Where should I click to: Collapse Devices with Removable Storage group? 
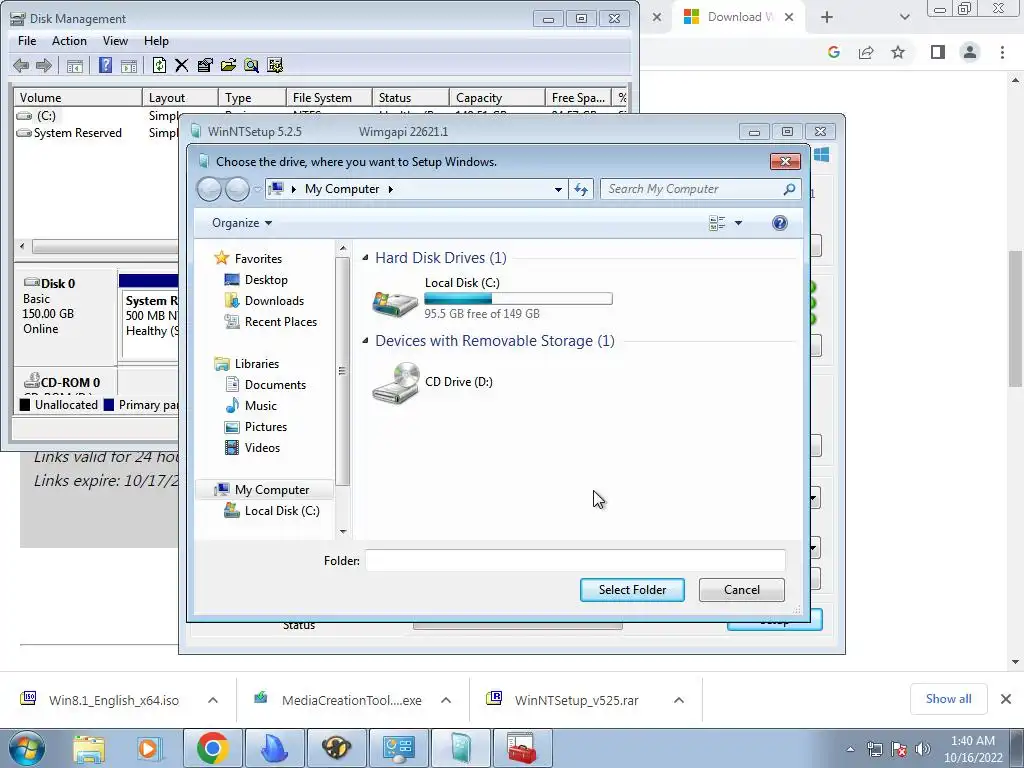pos(365,341)
